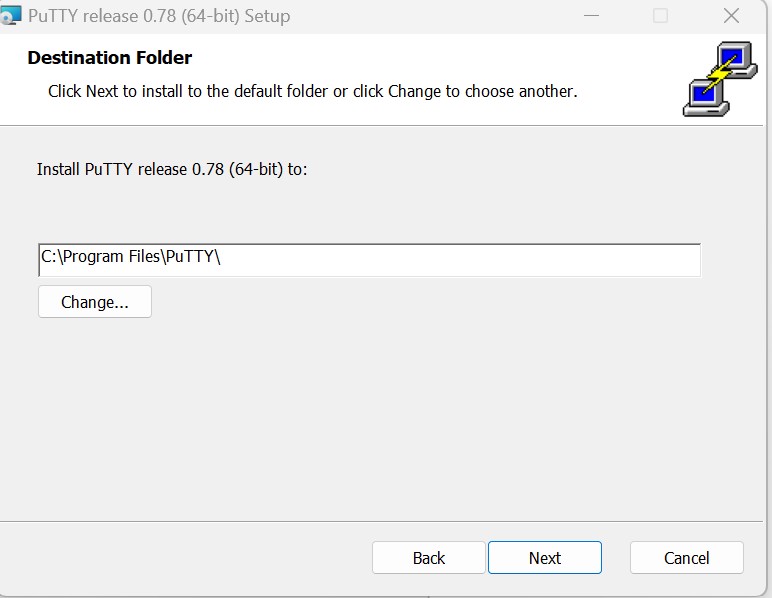
Task: Click the 'PuTTY release 0.78 (64-bit) Setup' title text
Action: tap(159, 16)
